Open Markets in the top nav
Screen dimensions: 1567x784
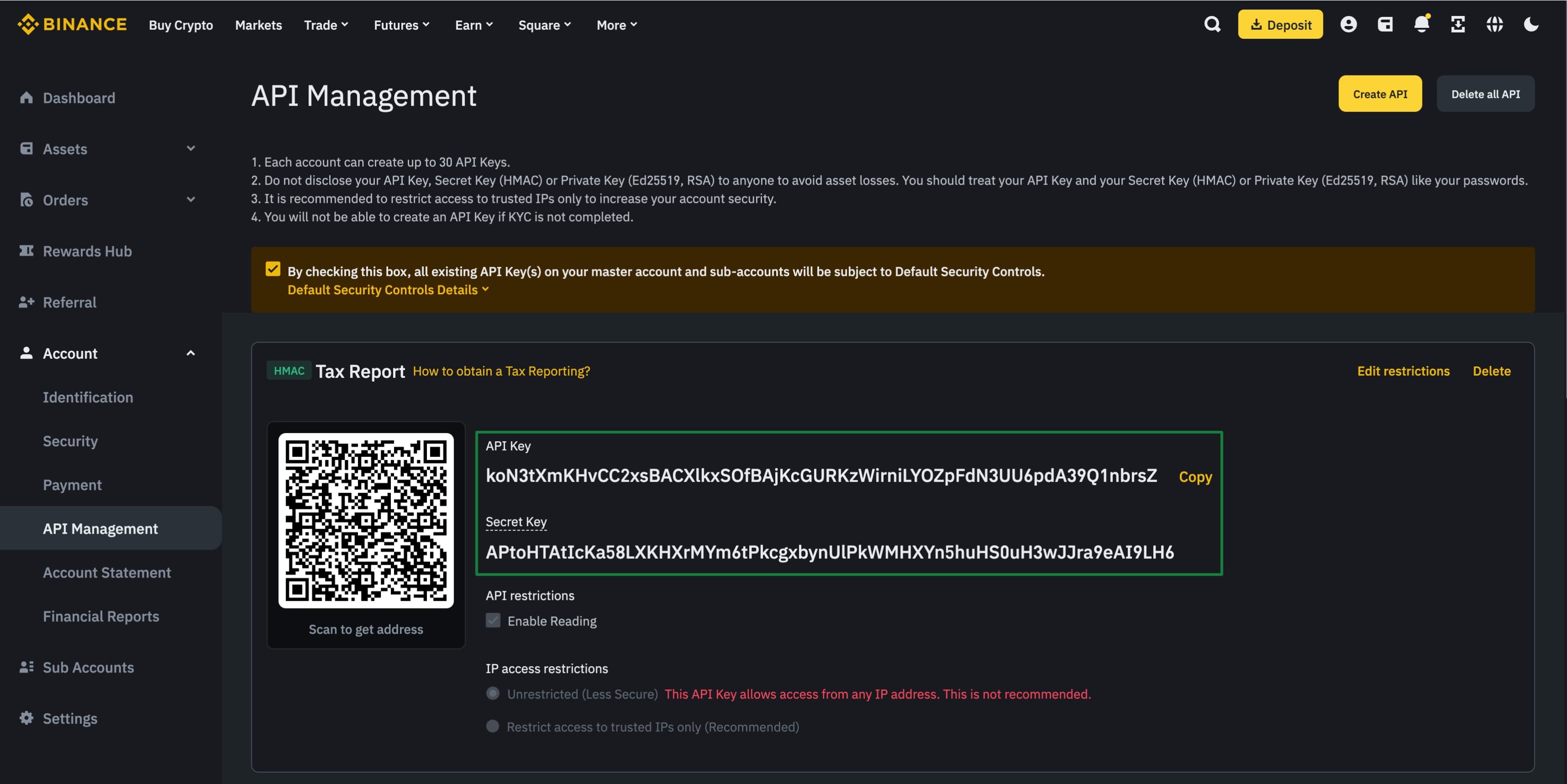(259, 25)
